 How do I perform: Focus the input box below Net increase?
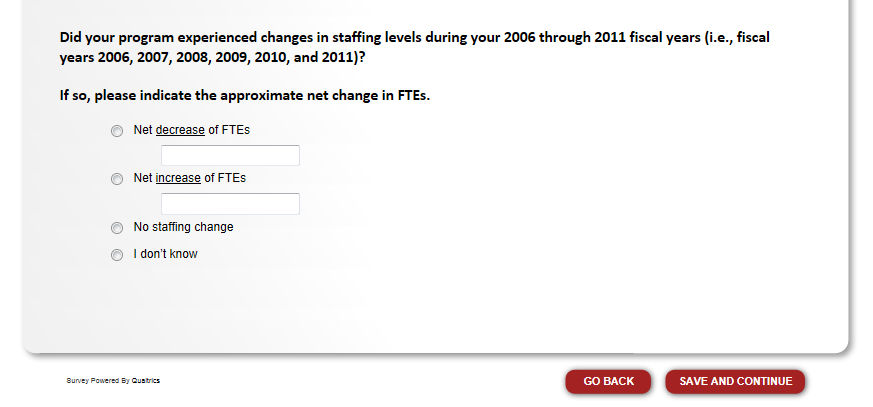coord(230,204)
